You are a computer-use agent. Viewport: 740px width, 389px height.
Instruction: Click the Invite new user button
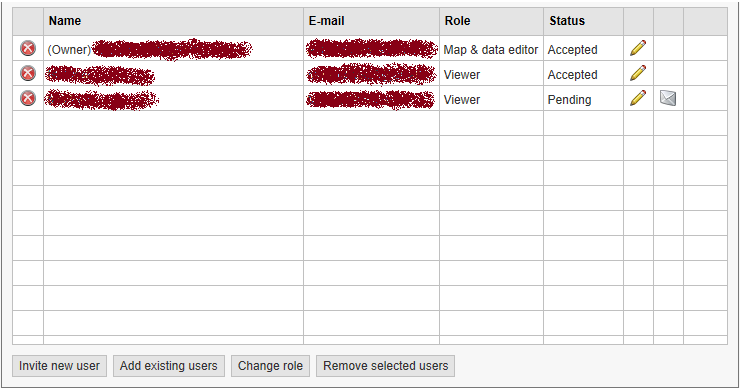click(59, 366)
